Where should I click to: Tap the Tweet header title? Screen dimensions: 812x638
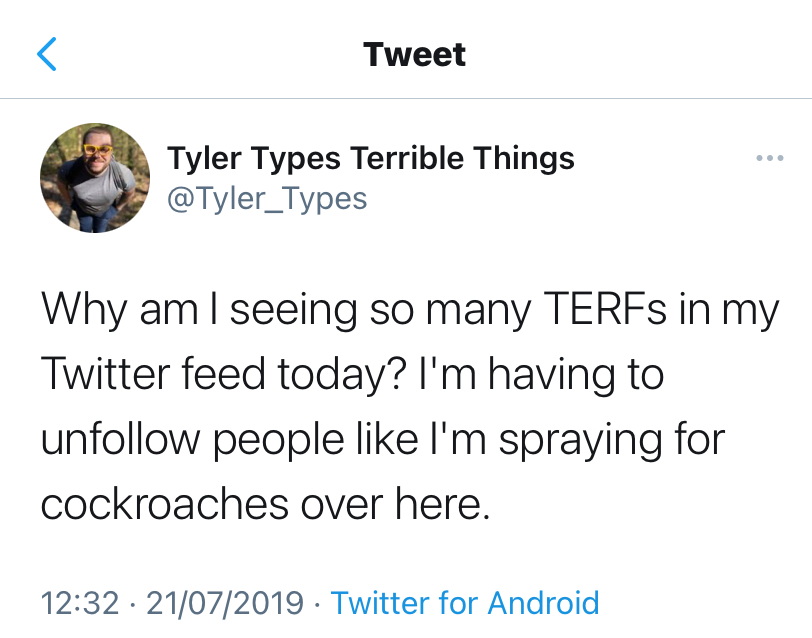click(x=414, y=53)
